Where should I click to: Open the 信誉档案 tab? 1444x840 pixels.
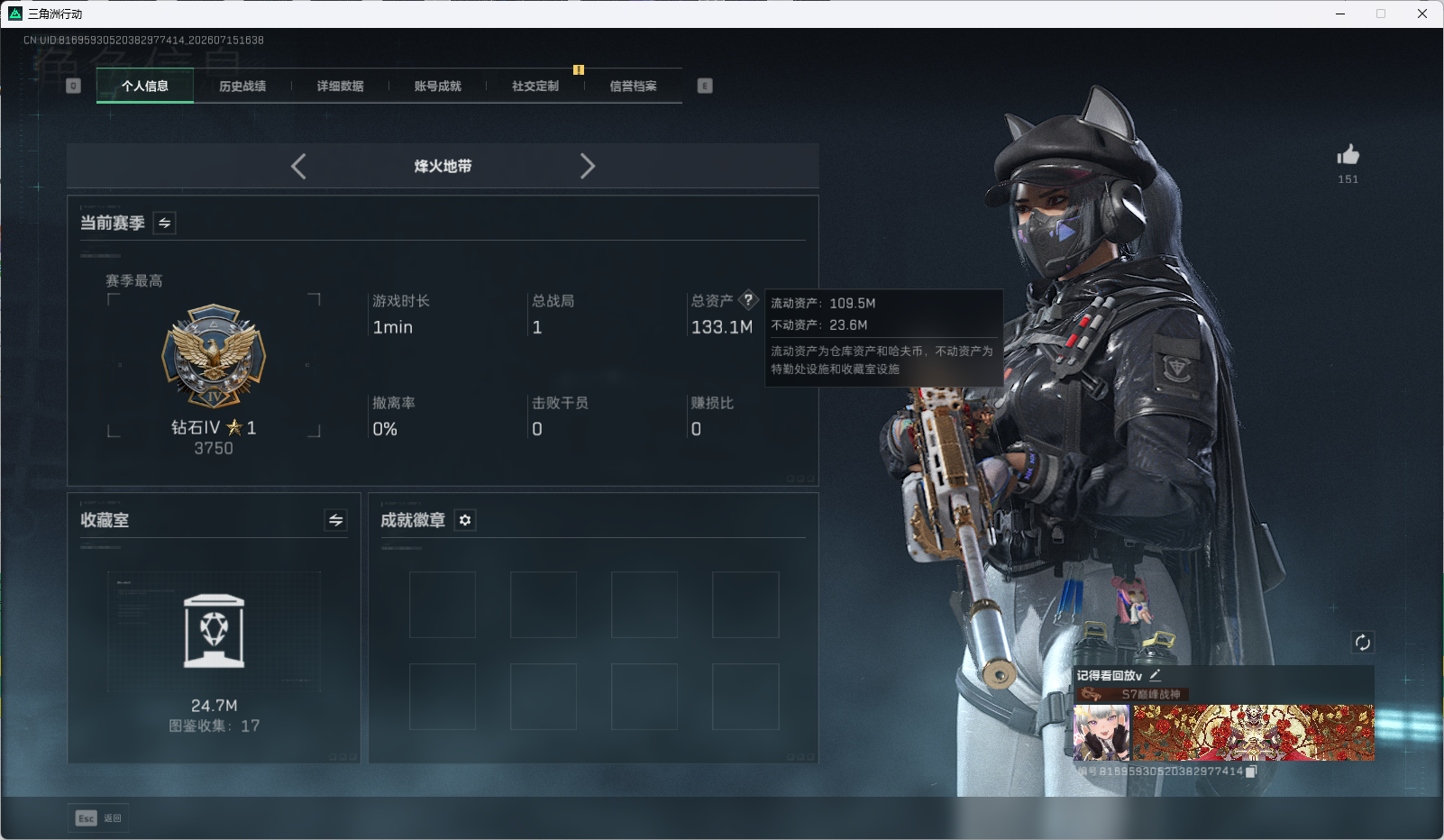pyautogui.click(x=633, y=86)
